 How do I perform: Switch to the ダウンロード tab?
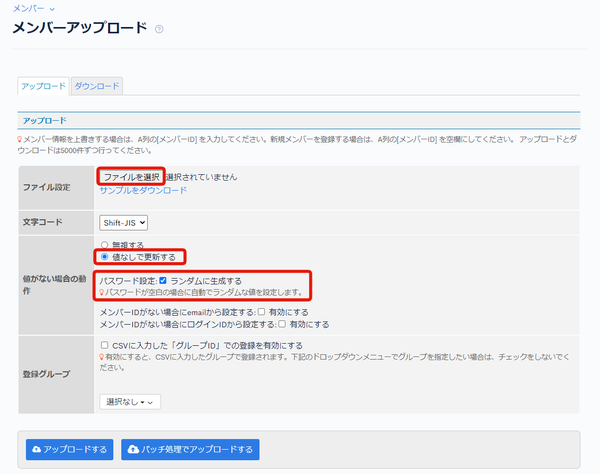[97, 86]
